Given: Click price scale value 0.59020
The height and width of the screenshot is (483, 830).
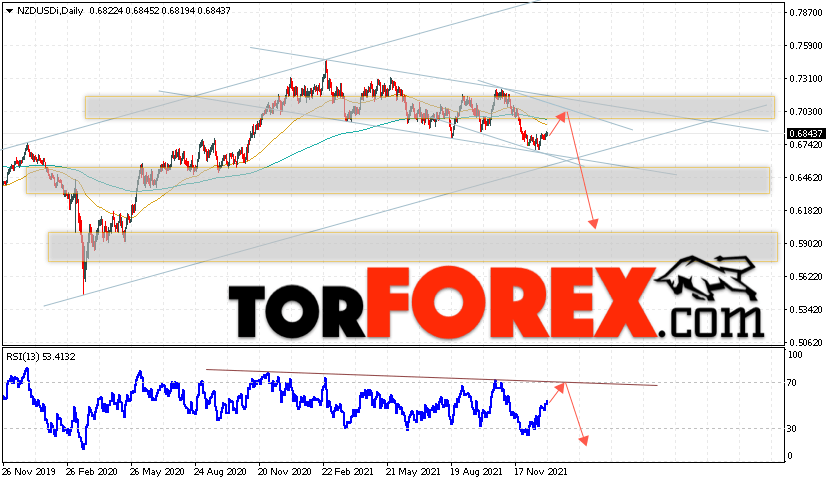Looking at the screenshot, I should (x=806, y=244).
